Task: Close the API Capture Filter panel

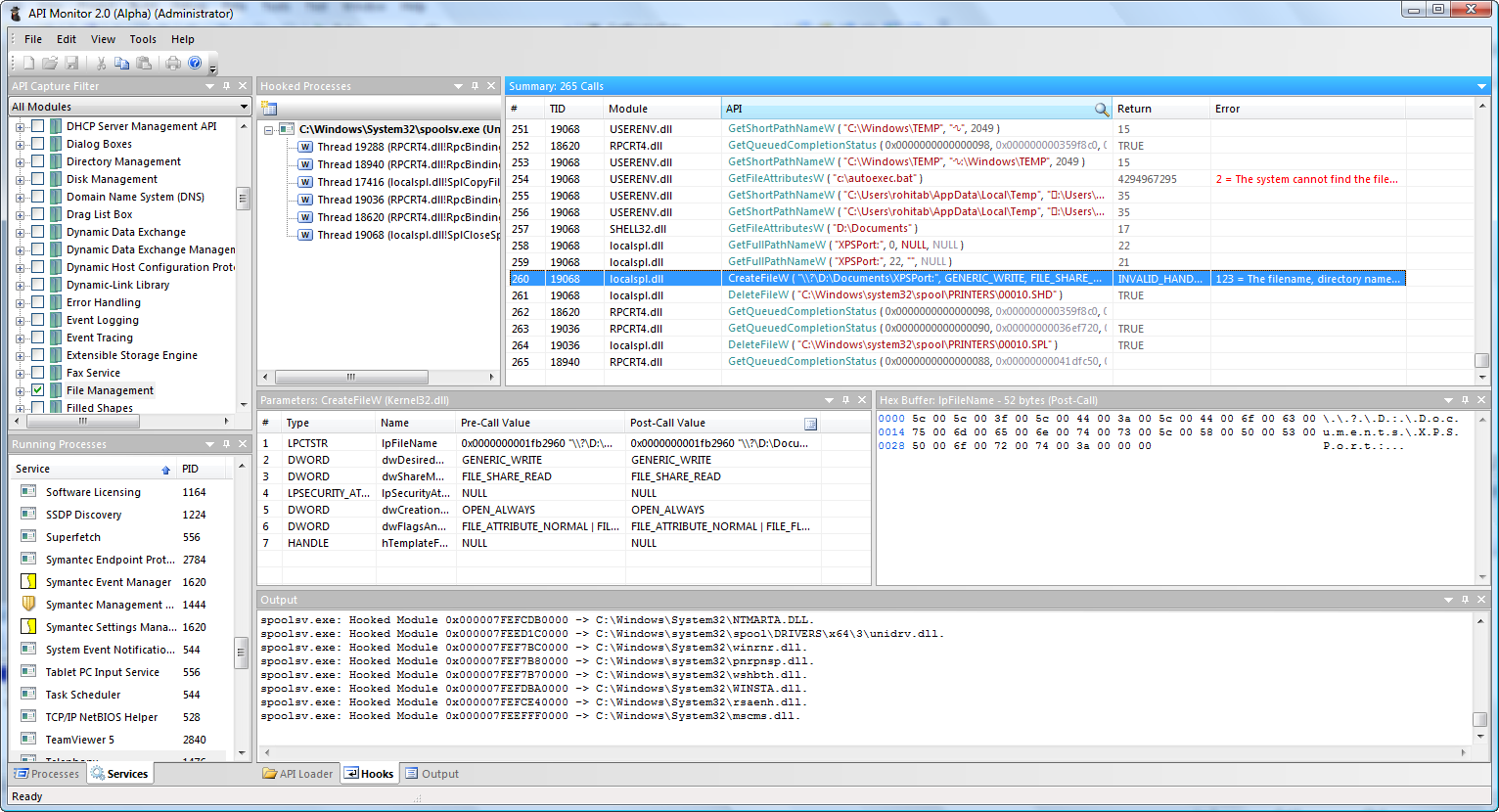Action: [243, 86]
